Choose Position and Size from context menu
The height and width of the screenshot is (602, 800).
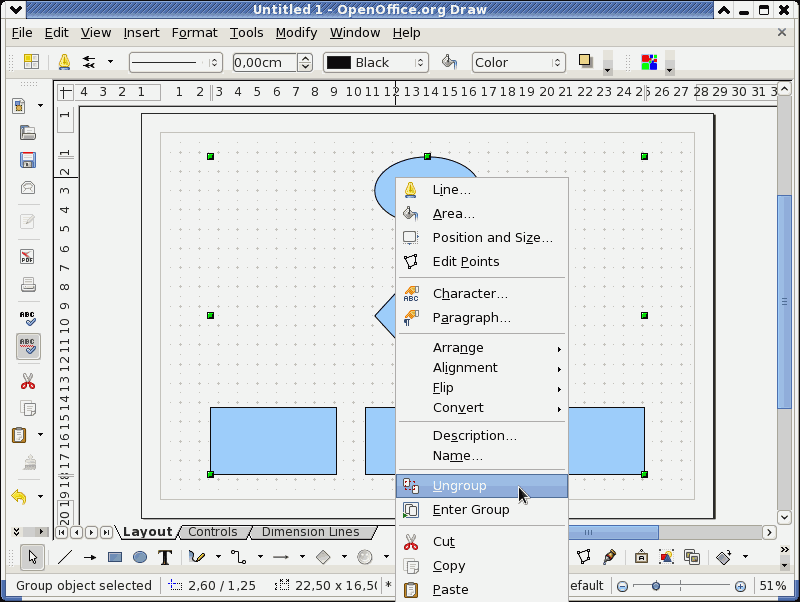(482, 238)
